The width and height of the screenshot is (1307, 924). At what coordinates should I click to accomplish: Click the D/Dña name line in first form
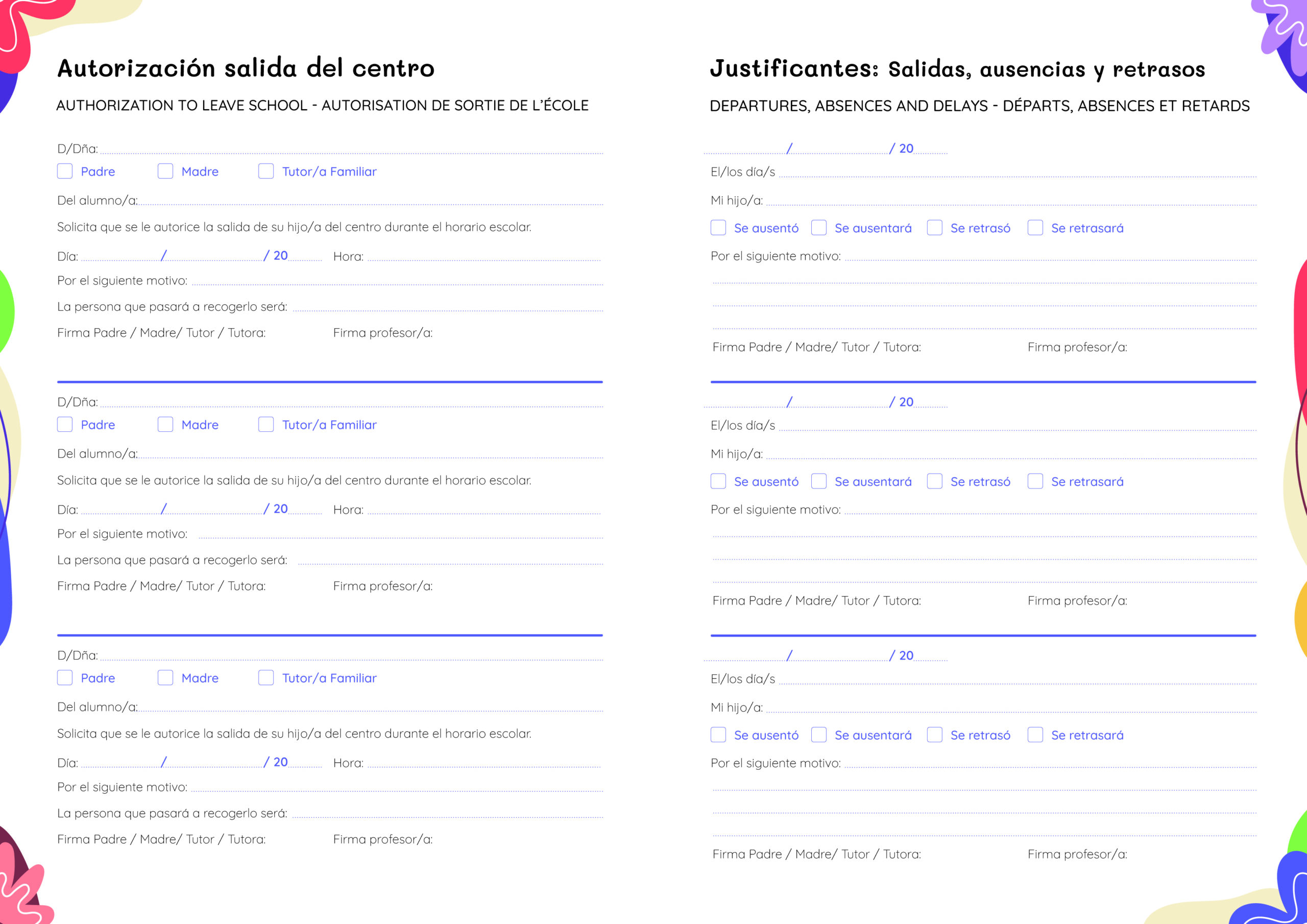(x=351, y=149)
